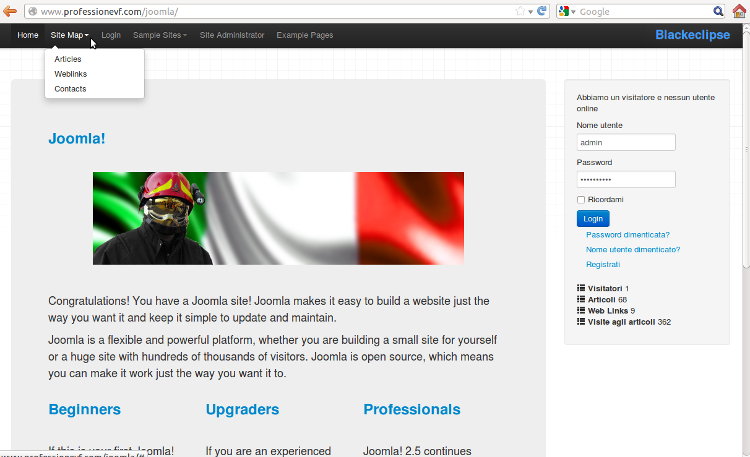Screen dimensions: 750x457
Task: Open Example Pages menu item
Action: (305, 35)
